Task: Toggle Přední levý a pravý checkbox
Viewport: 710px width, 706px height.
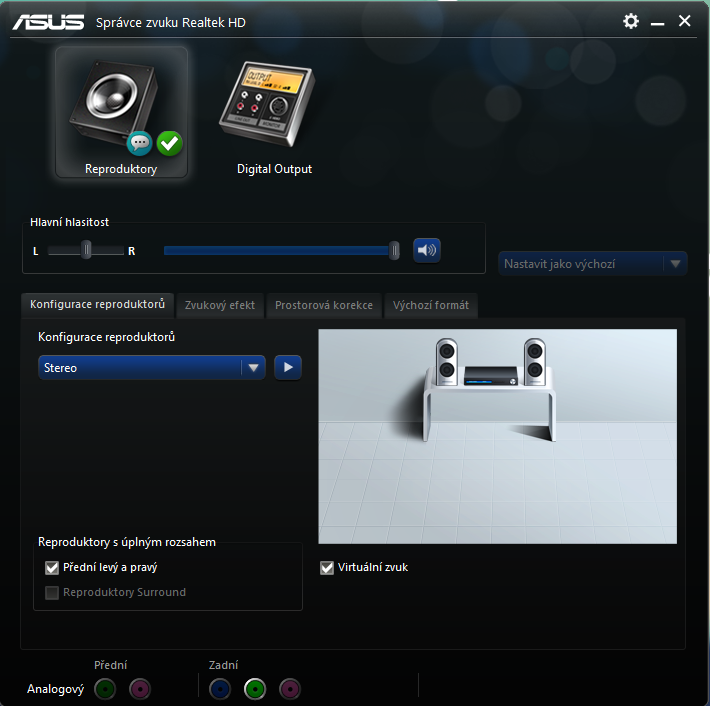Action: [52, 567]
